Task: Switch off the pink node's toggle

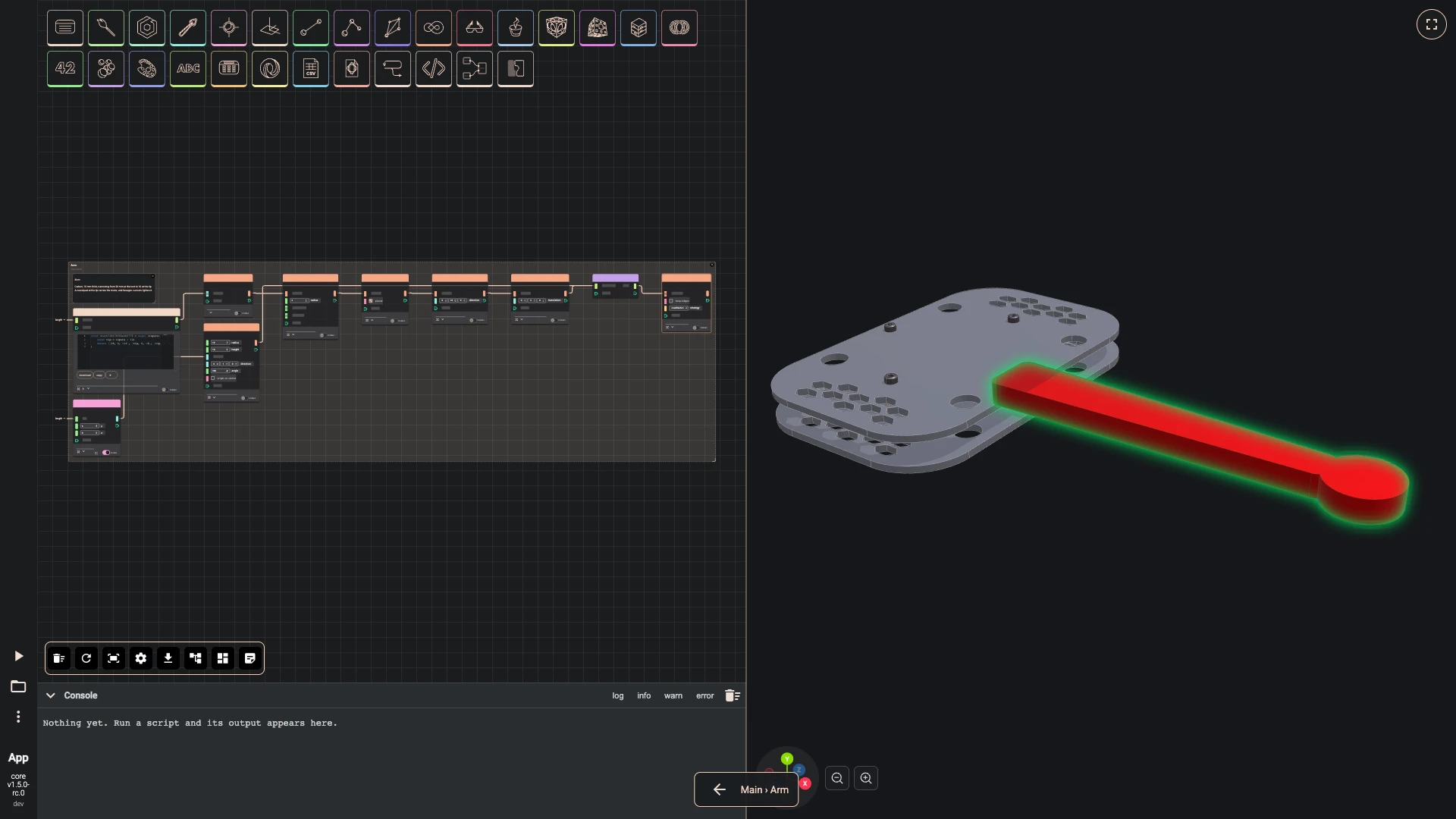Action: tap(106, 453)
